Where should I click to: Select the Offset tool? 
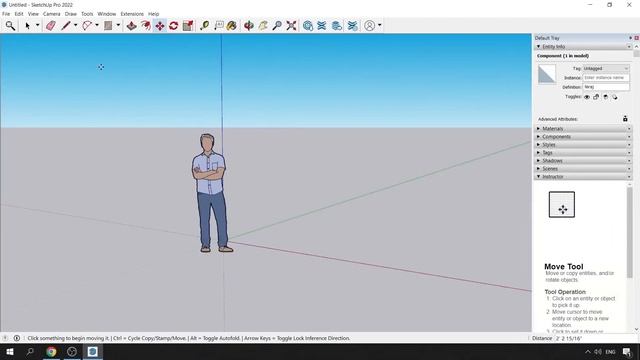click(146, 26)
